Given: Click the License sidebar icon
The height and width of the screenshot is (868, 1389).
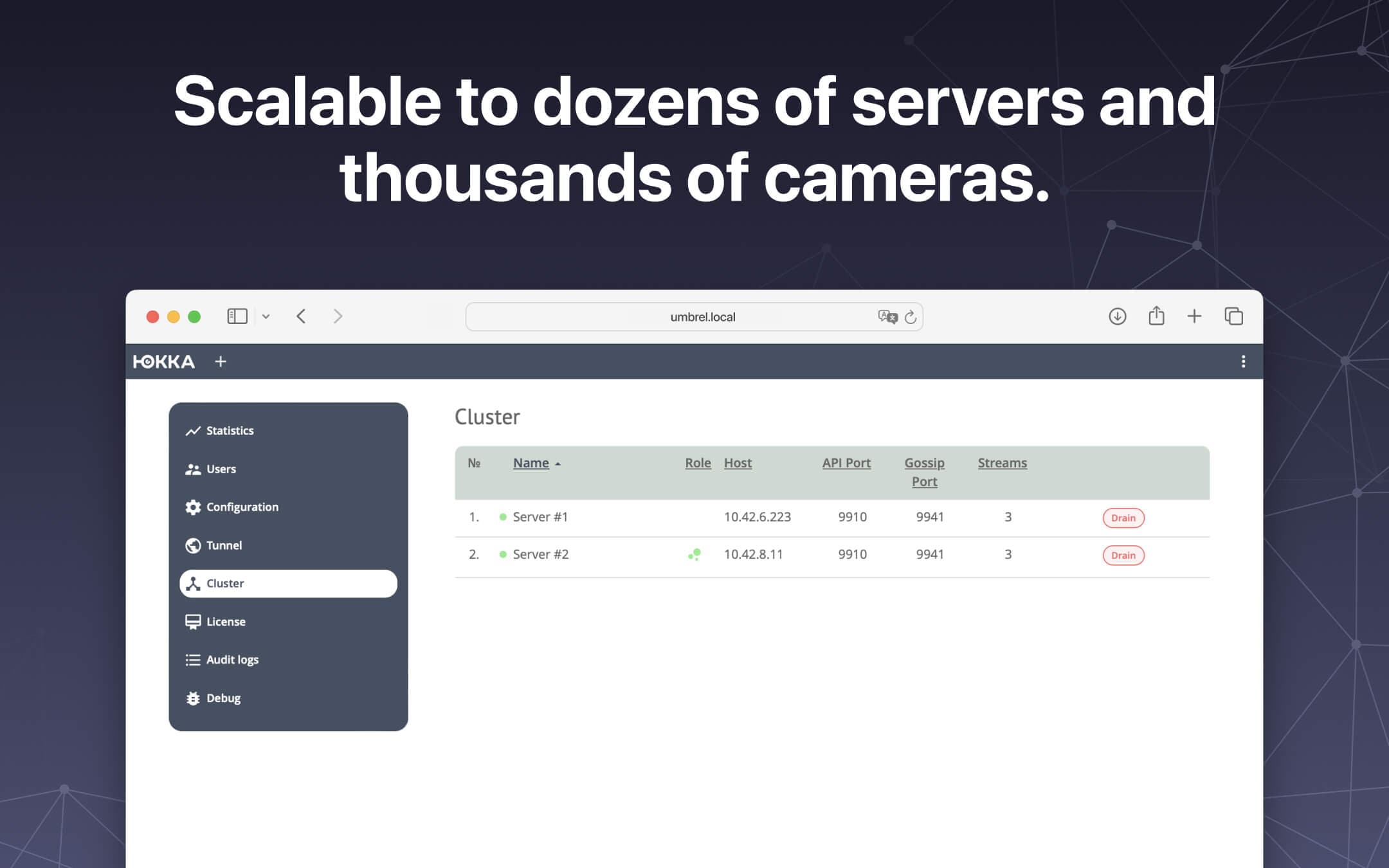Looking at the screenshot, I should coord(192,621).
